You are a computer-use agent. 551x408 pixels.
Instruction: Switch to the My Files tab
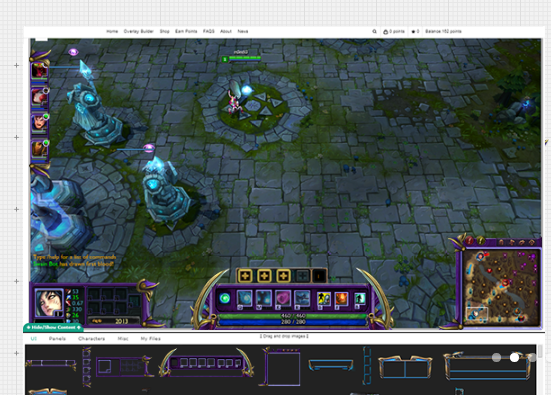click(x=150, y=339)
